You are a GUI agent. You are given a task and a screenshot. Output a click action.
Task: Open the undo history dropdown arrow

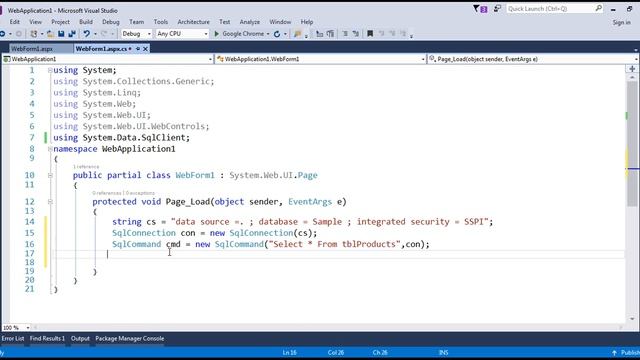pos(95,34)
